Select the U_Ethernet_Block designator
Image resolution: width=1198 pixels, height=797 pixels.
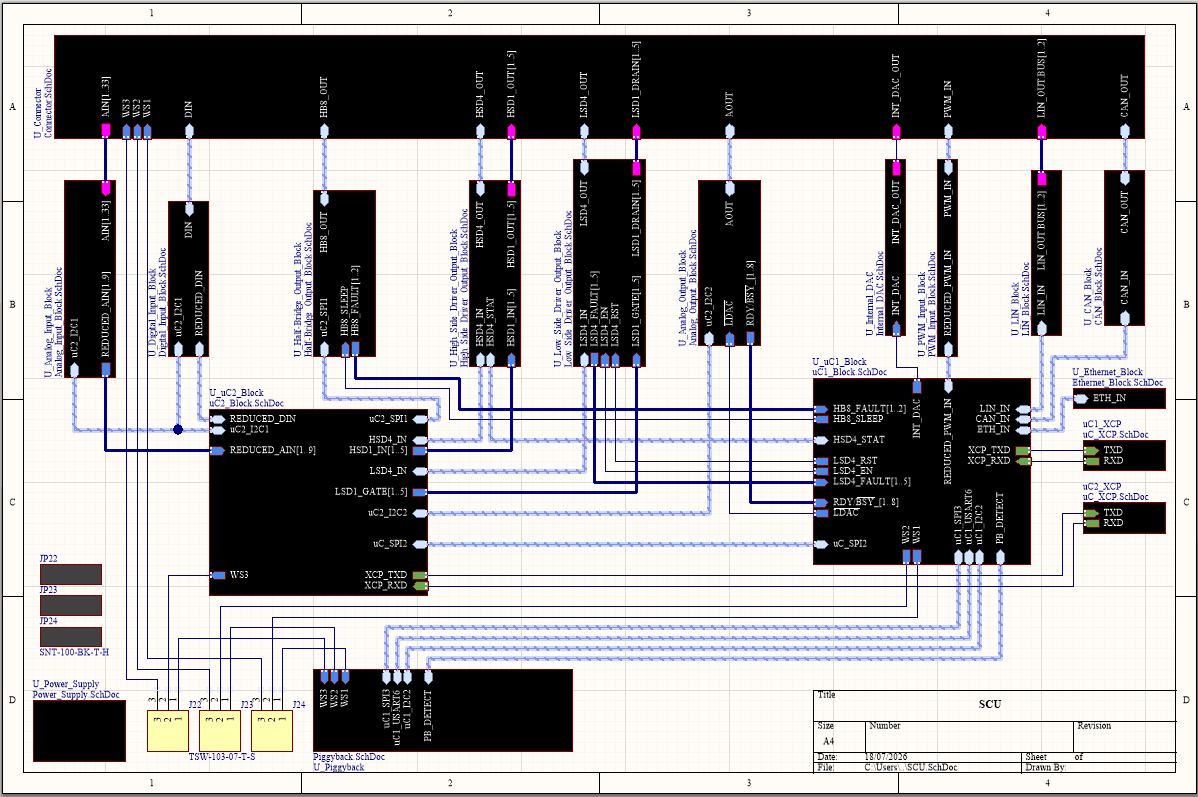[x=1108, y=372]
